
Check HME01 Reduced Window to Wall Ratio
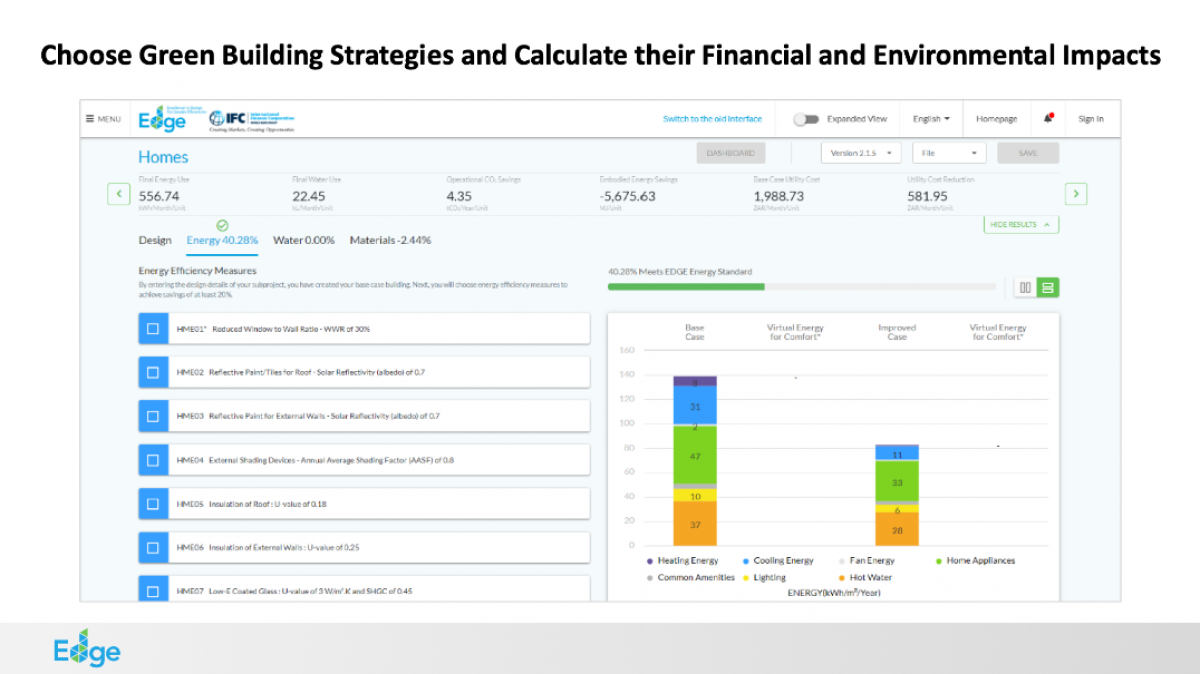point(153,328)
